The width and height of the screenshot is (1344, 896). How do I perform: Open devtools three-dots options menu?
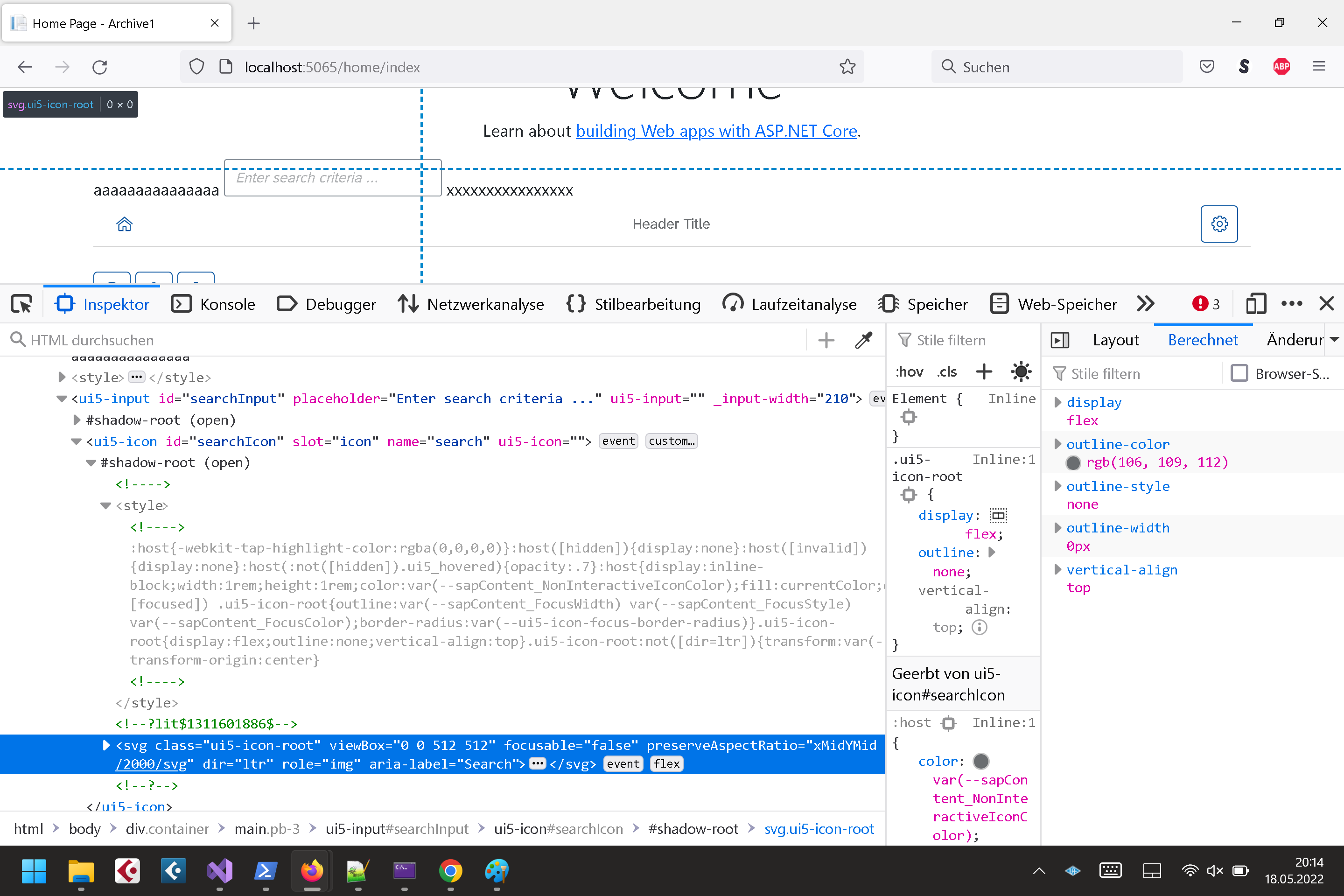1291,304
